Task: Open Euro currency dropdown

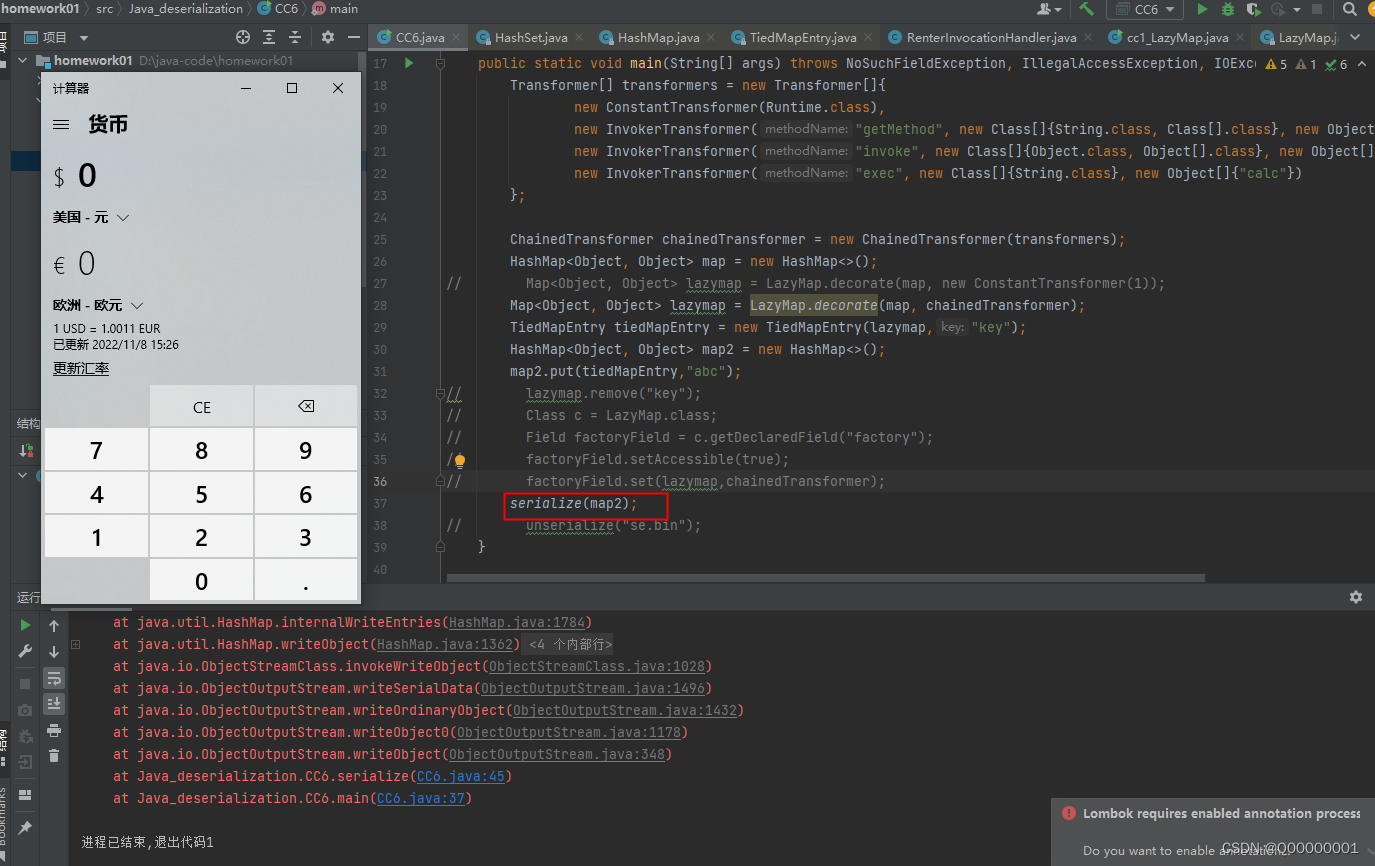Action: pyautogui.click(x=99, y=305)
